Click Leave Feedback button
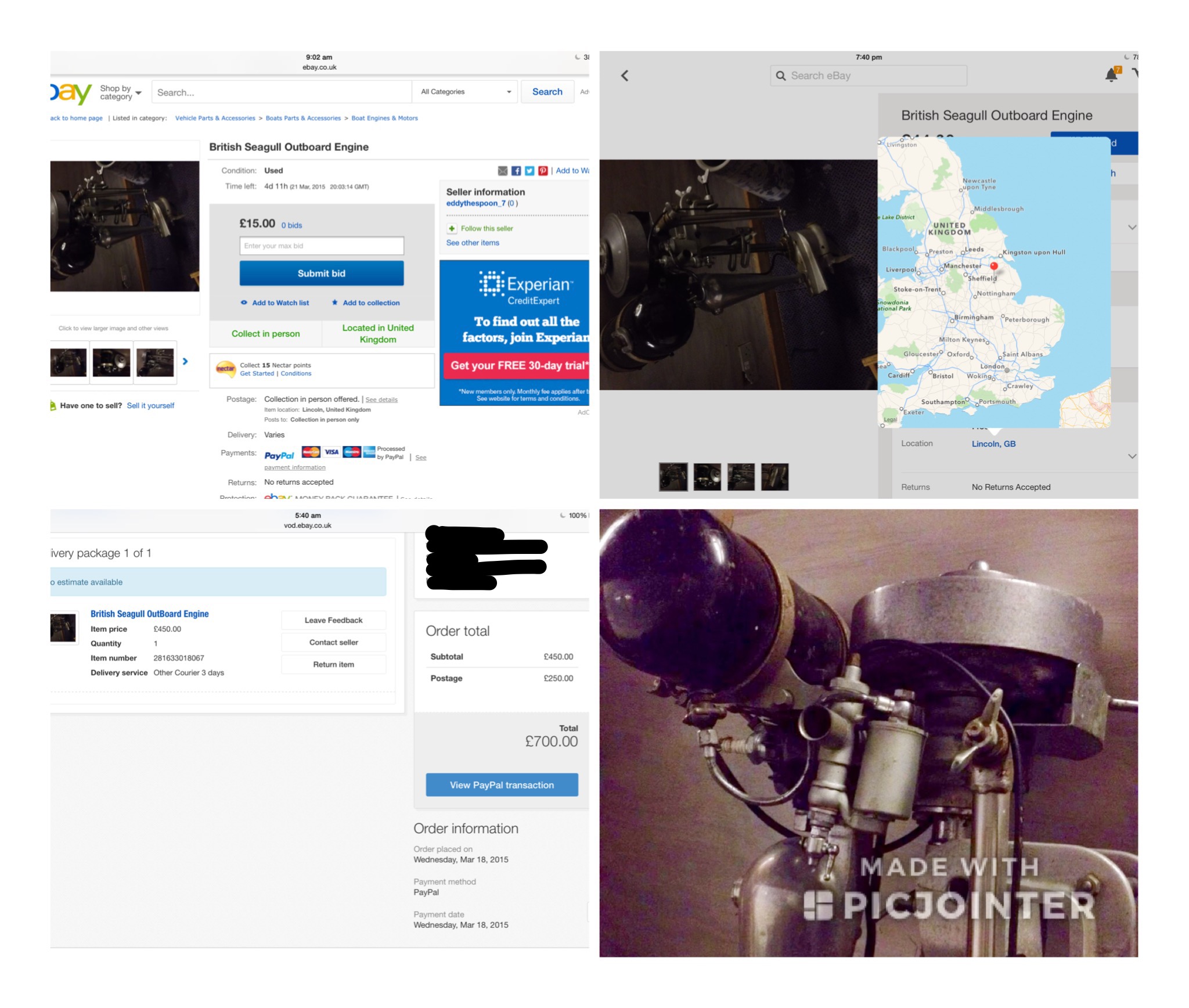Viewport: 1189px width, 1008px height. 333,620
